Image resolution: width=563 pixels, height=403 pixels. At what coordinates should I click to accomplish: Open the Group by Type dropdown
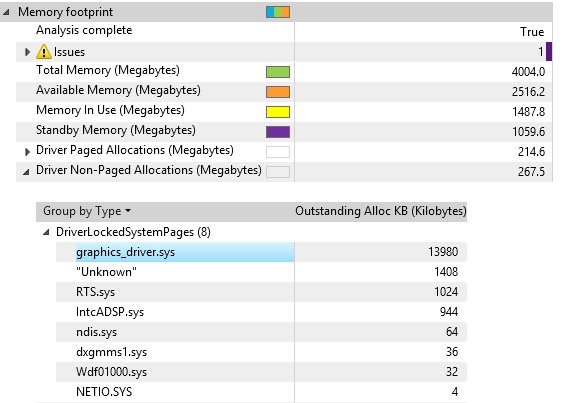87,211
